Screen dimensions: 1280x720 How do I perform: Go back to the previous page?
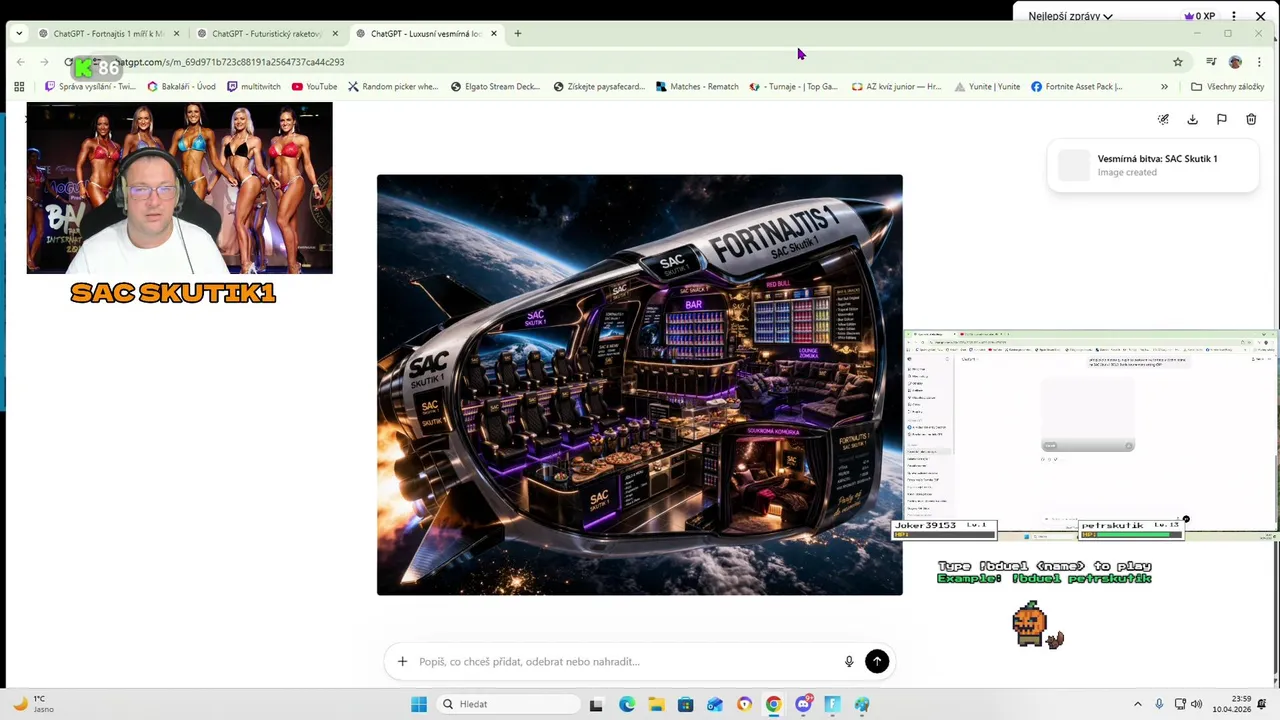tap(21, 62)
